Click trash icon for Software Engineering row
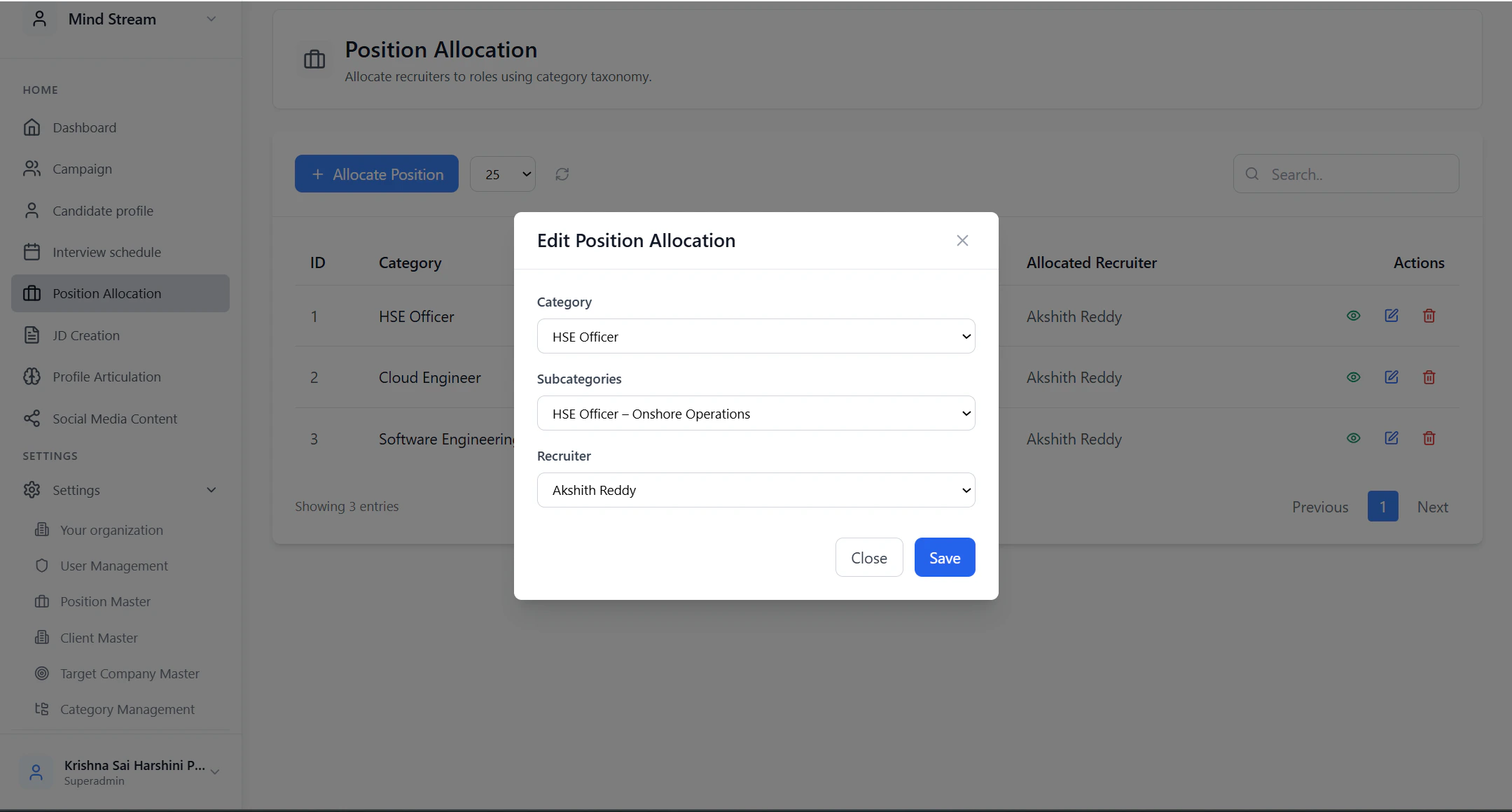Image resolution: width=1512 pixels, height=812 pixels. pyautogui.click(x=1429, y=438)
